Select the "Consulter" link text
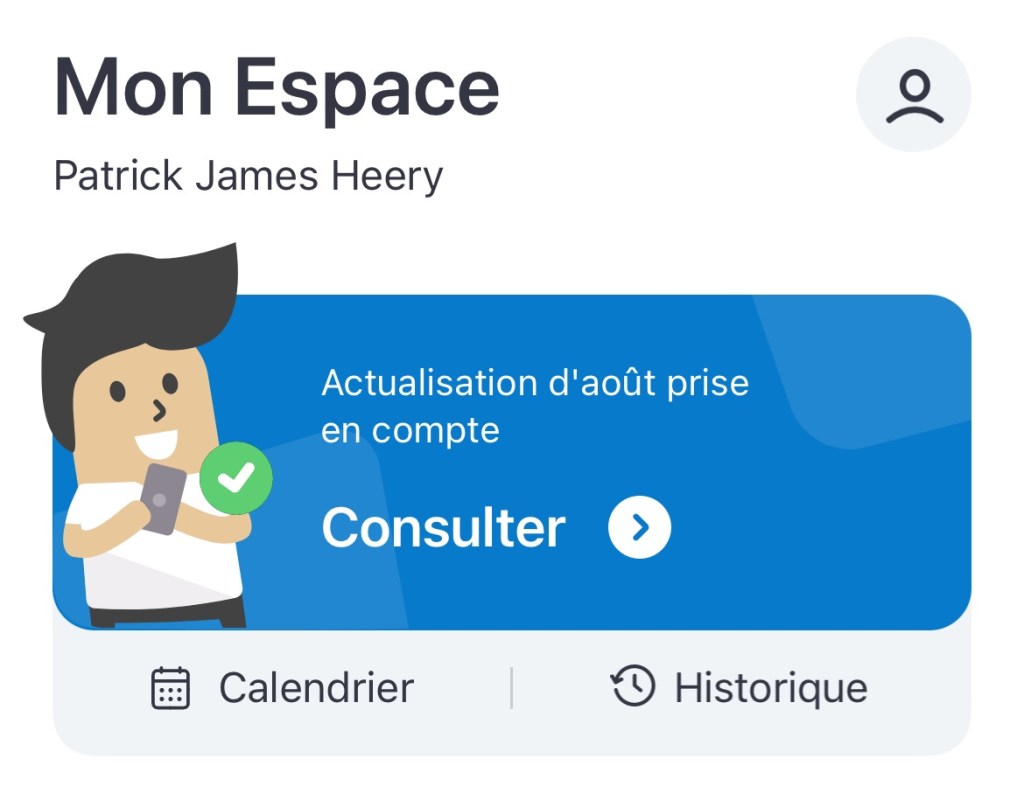The height and width of the screenshot is (800, 1024). (x=443, y=527)
